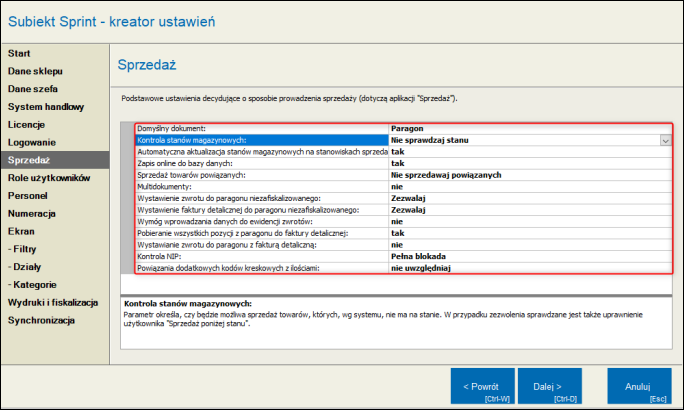This screenshot has height=410, width=684.
Task: Click the 'Subiekt Sprint - kreator ustawień' title
Action: click(112, 22)
